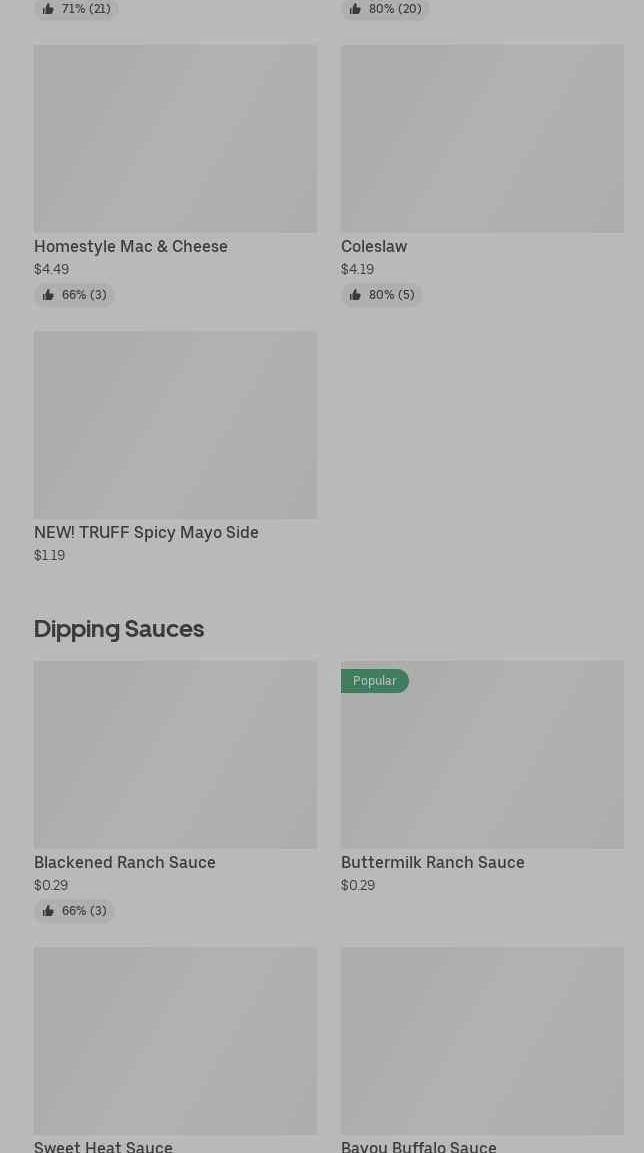Open Homestyle Mac & Cheese item photo
644x1153 pixels.
(175, 139)
